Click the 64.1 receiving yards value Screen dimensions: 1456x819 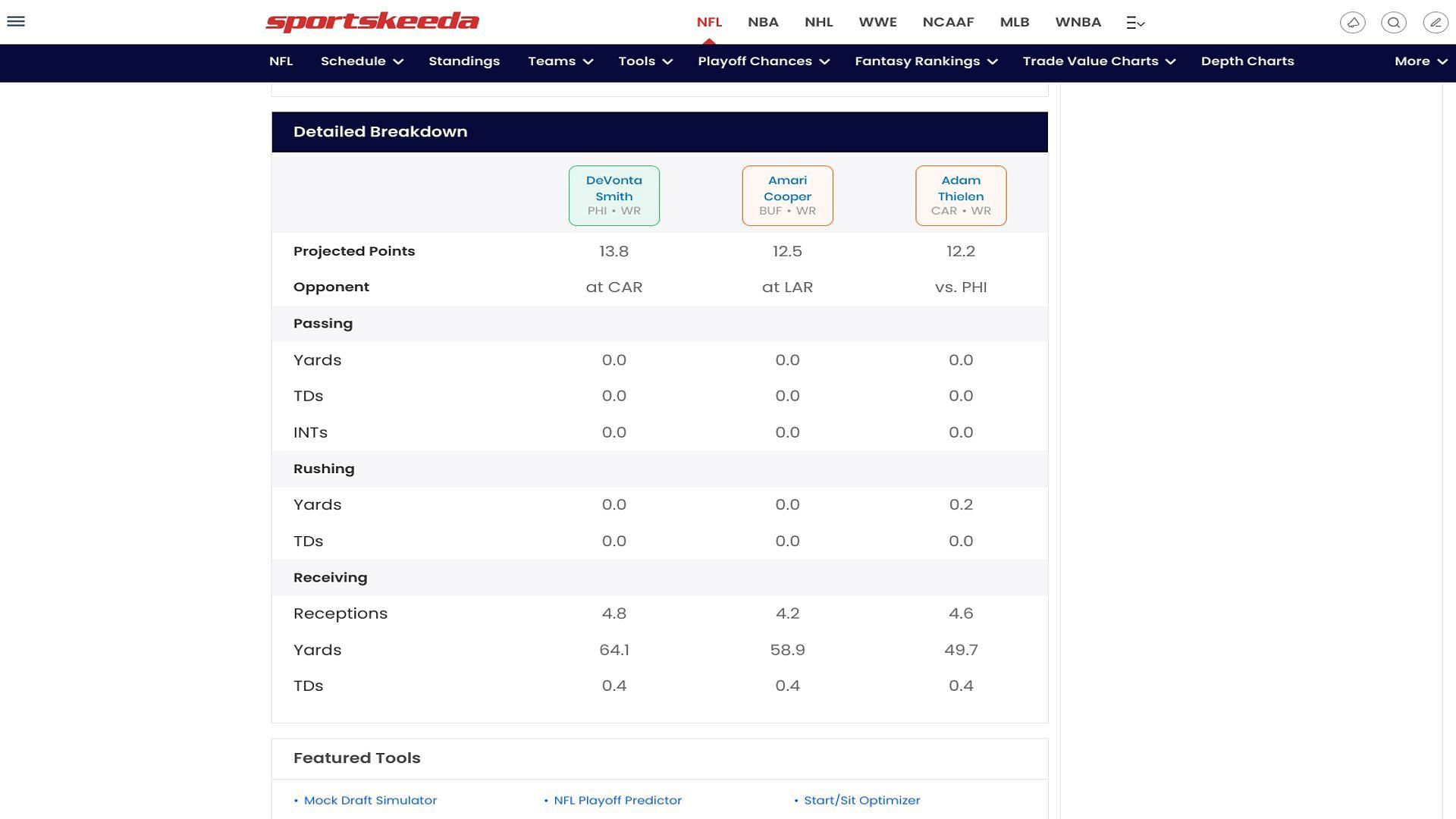click(614, 650)
